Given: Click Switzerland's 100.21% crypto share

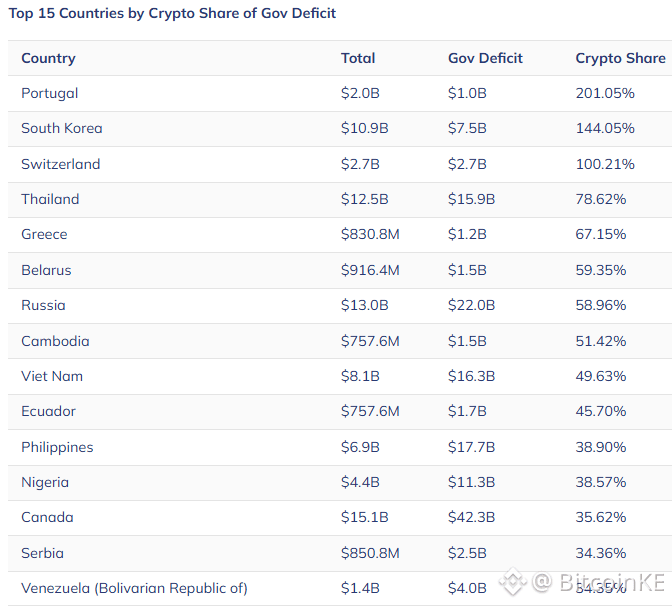Looking at the screenshot, I should pos(605,164).
